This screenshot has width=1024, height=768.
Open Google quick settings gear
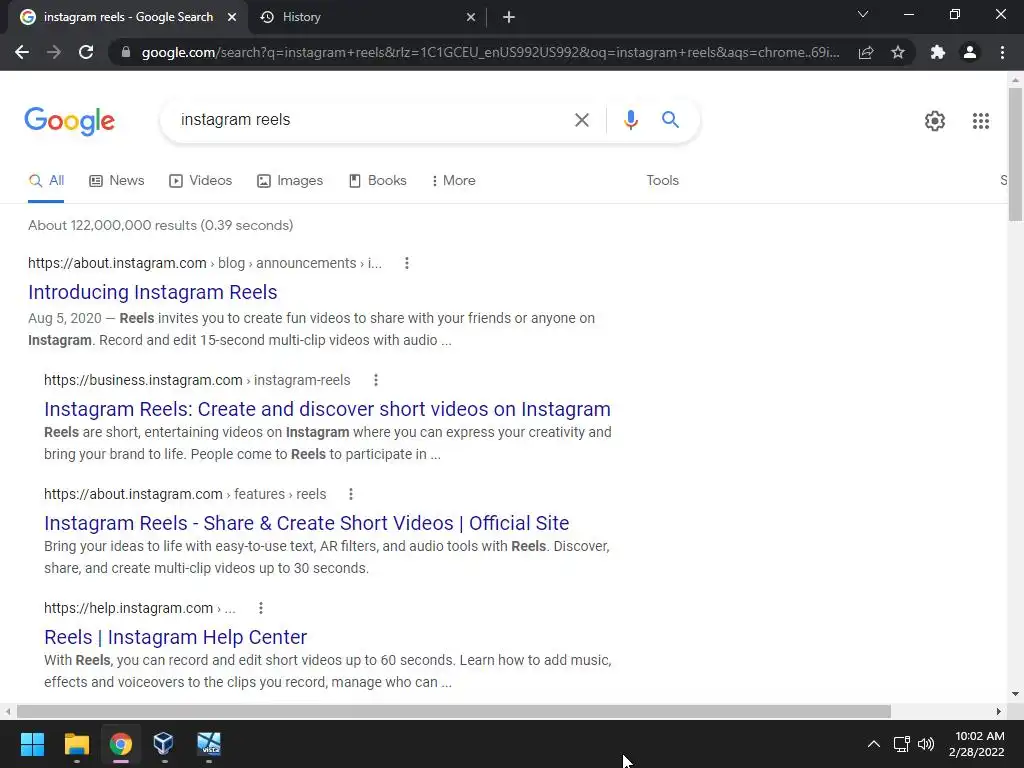[935, 121]
